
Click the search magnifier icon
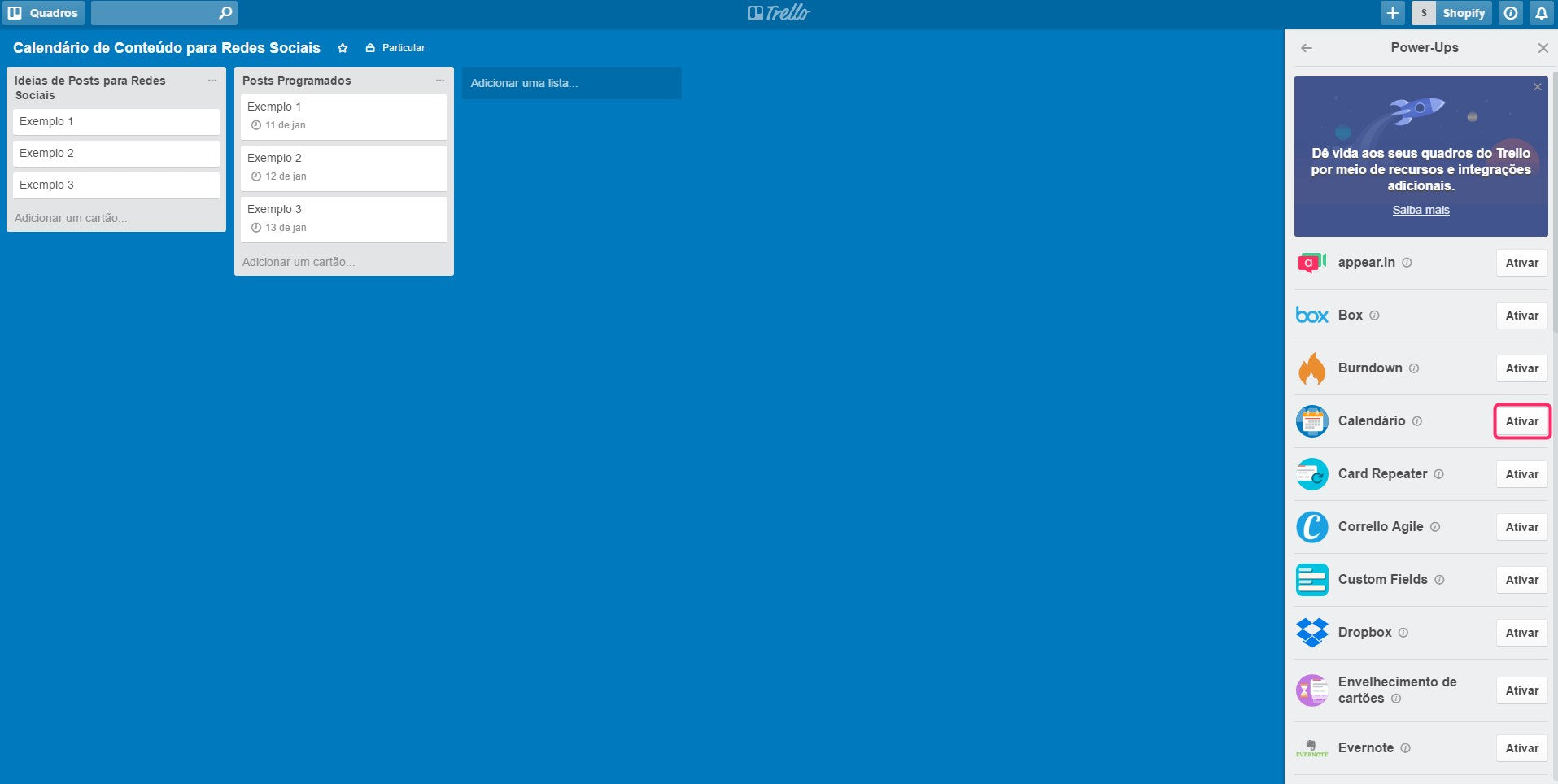pos(225,13)
